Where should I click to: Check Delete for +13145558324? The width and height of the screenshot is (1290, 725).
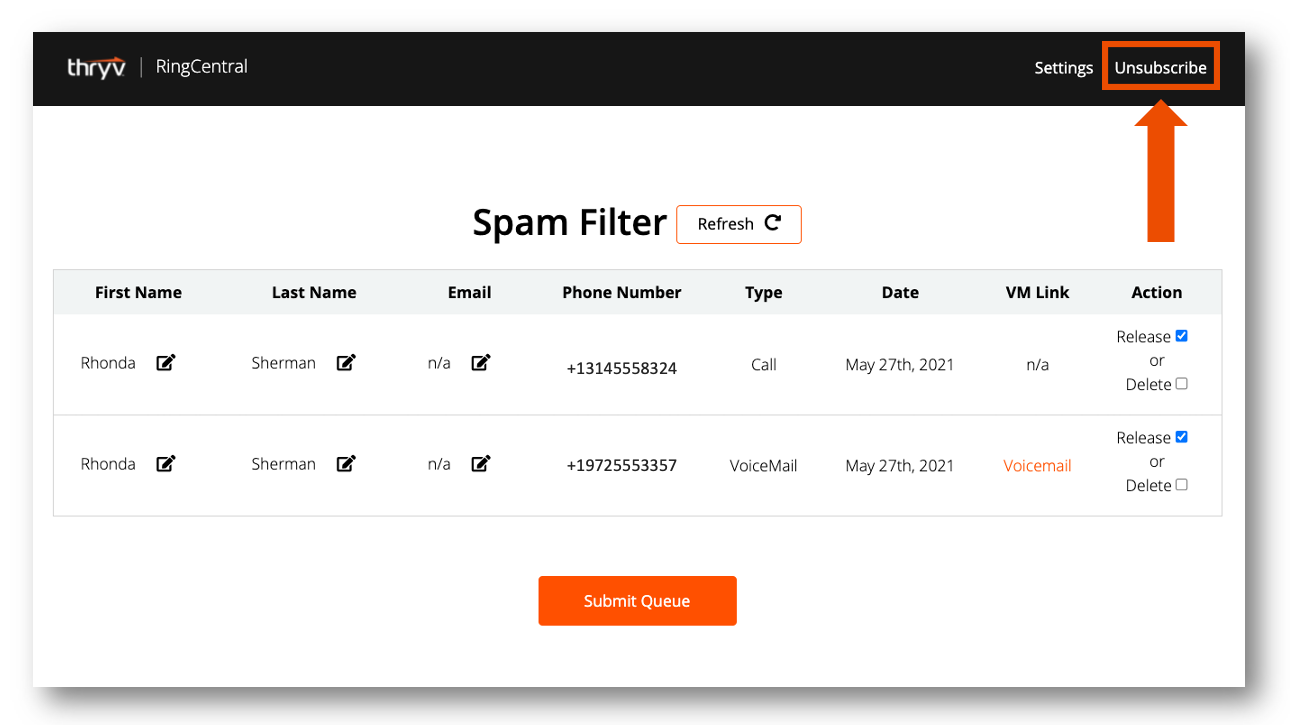(x=1181, y=384)
